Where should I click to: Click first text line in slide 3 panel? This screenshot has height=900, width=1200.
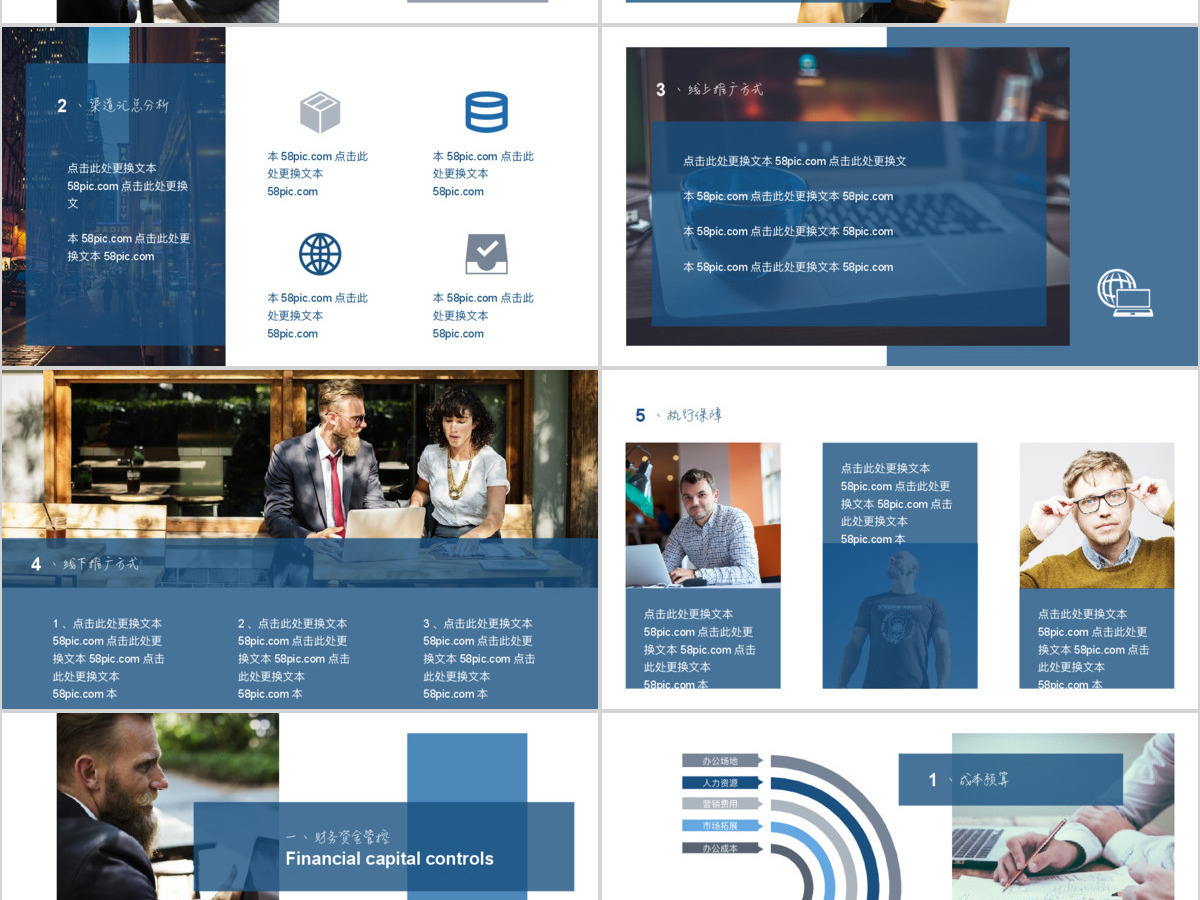(x=795, y=161)
